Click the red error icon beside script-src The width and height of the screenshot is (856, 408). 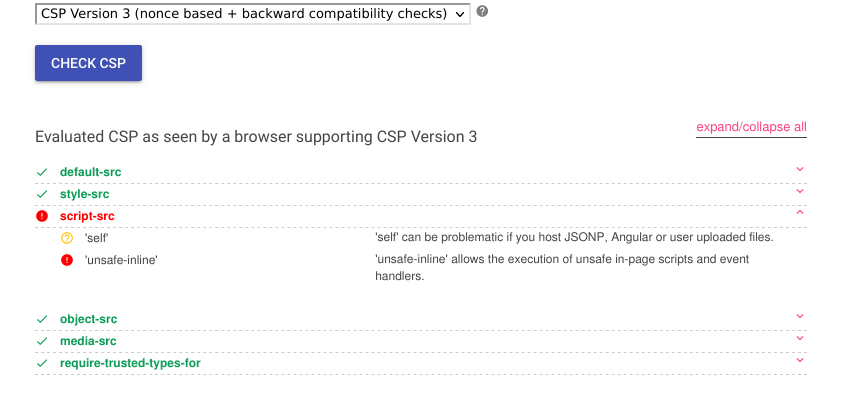[41, 216]
